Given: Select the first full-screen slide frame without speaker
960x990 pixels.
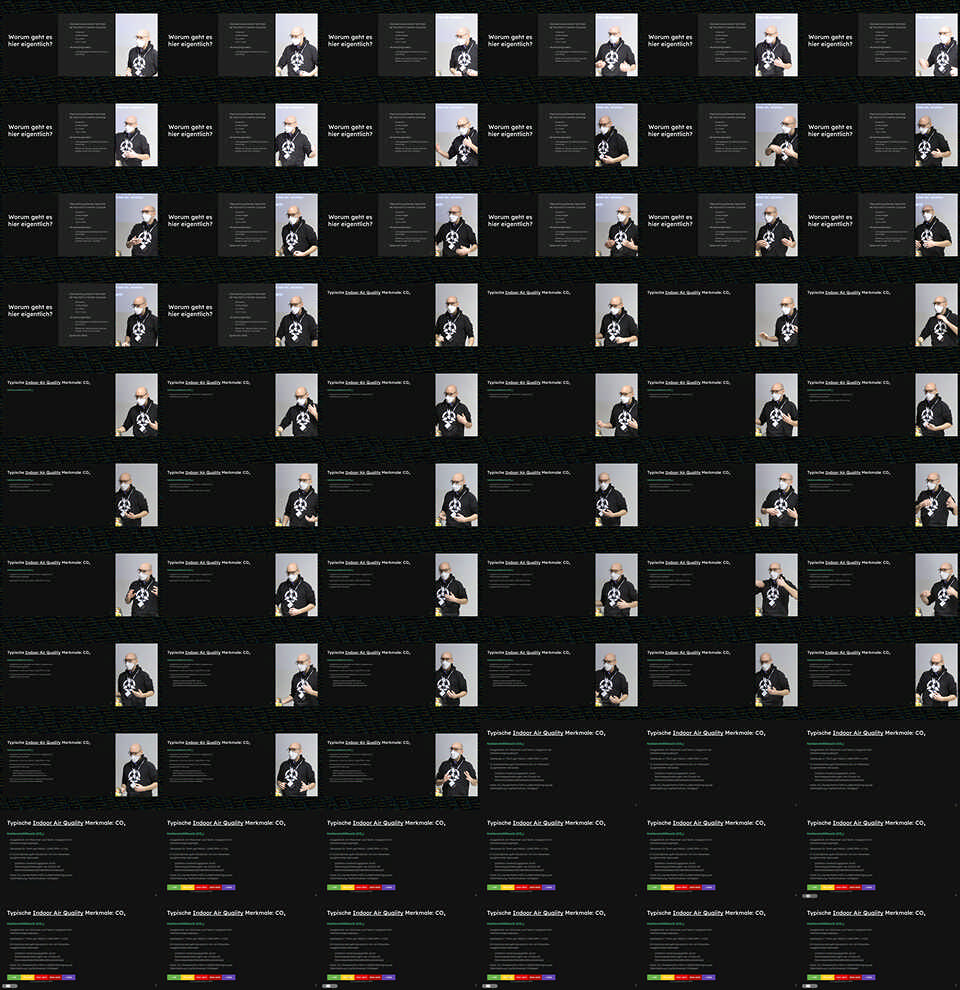Looking at the screenshot, I should [560, 765].
